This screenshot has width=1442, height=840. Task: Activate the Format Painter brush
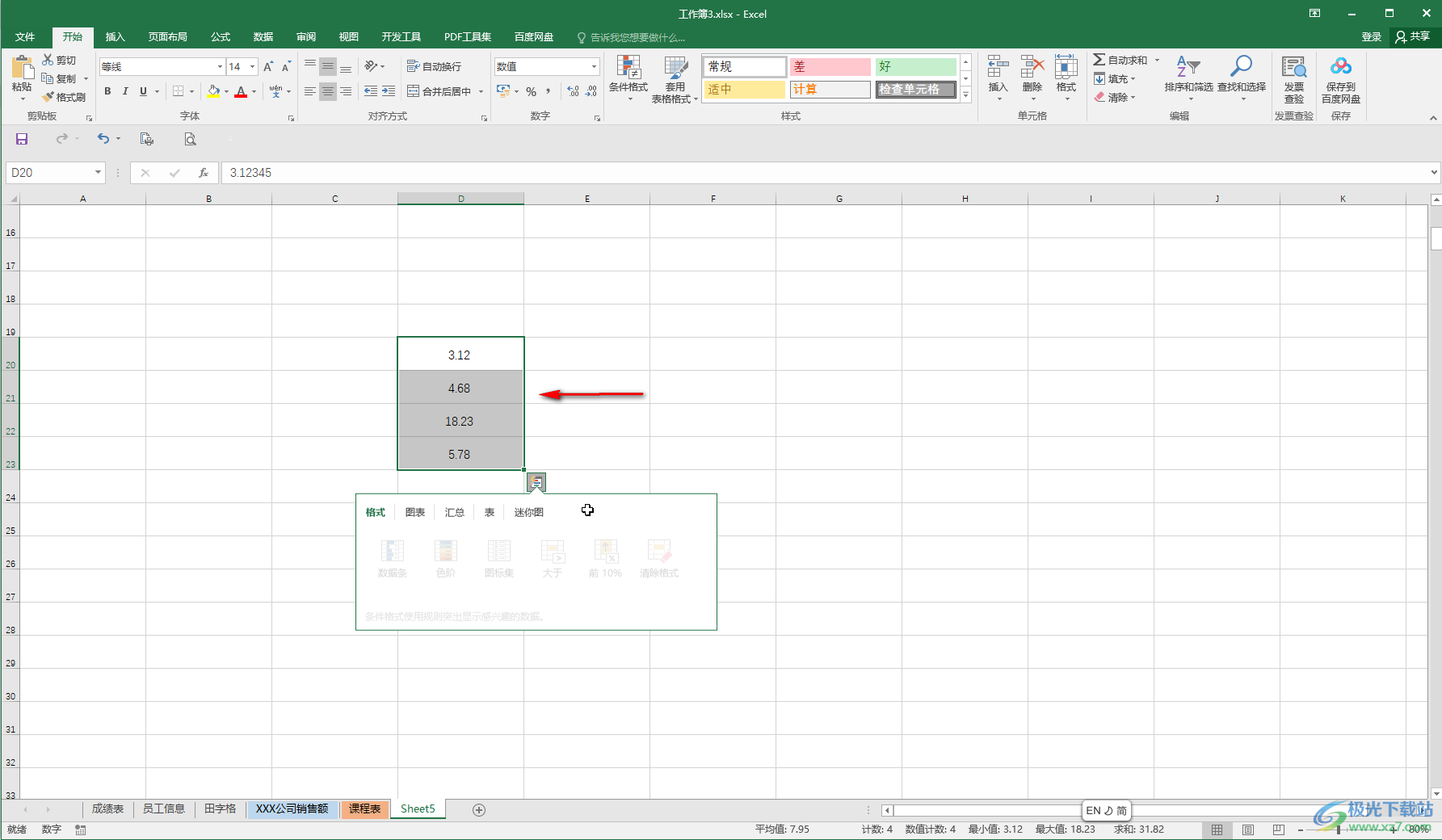coord(48,97)
